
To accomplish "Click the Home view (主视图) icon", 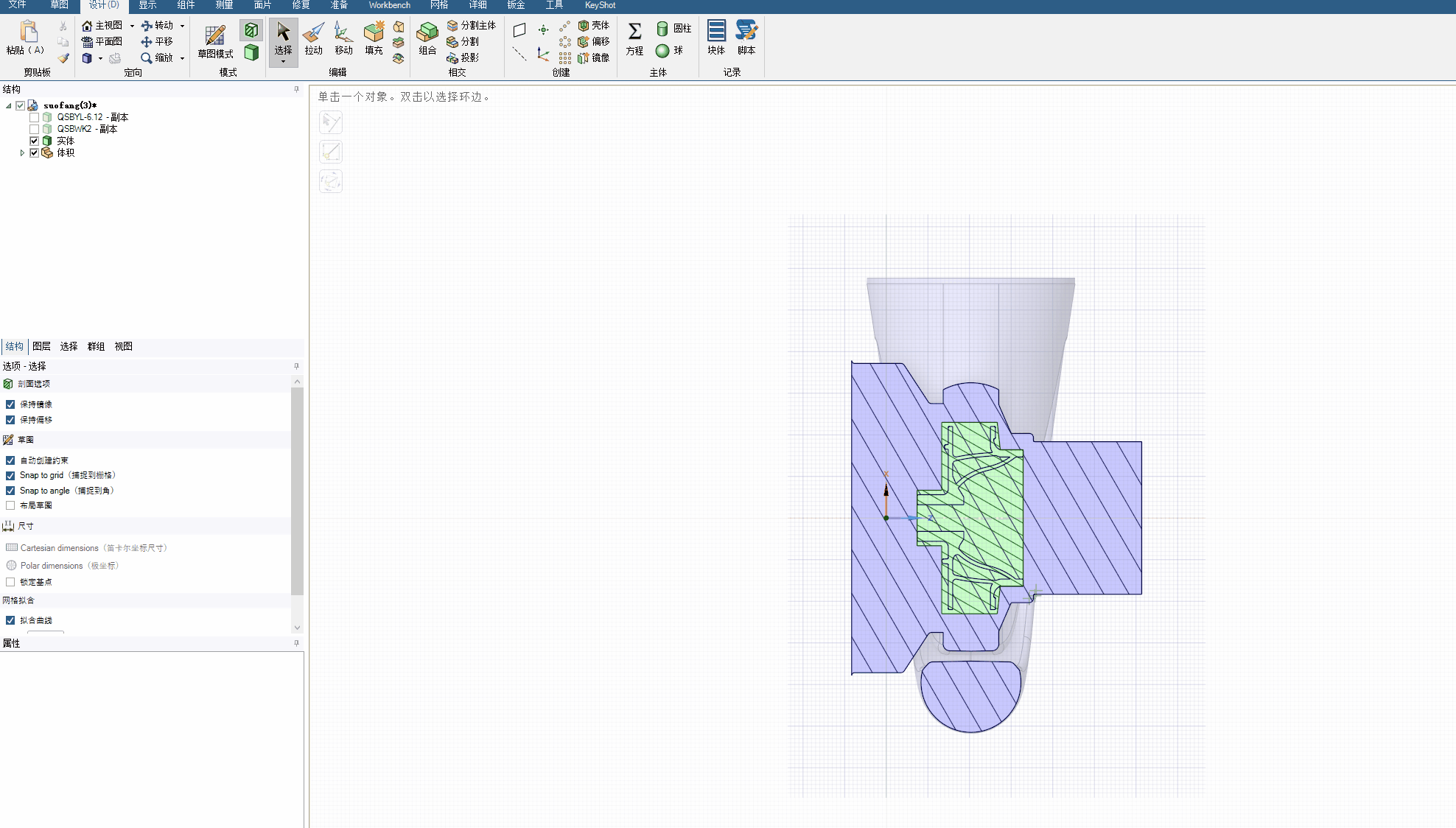I will (87, 26).
